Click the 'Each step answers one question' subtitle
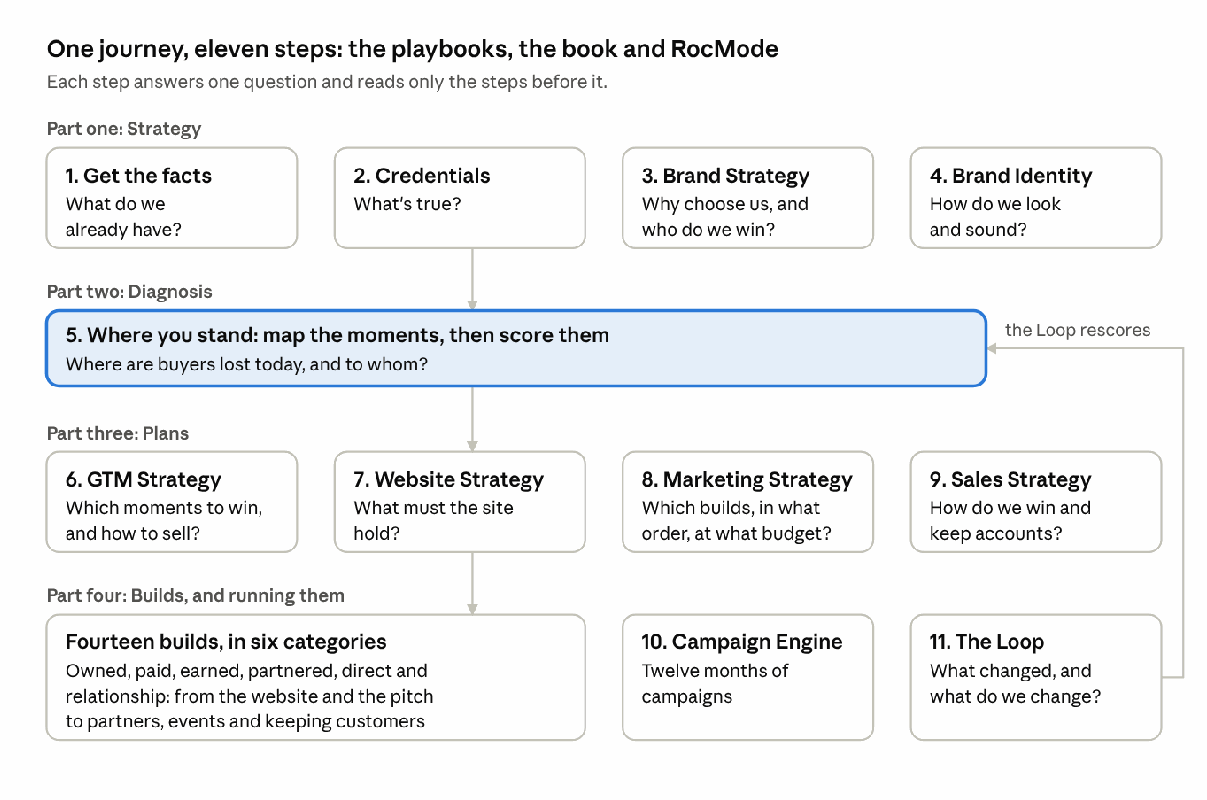 [x=327, y=82]
